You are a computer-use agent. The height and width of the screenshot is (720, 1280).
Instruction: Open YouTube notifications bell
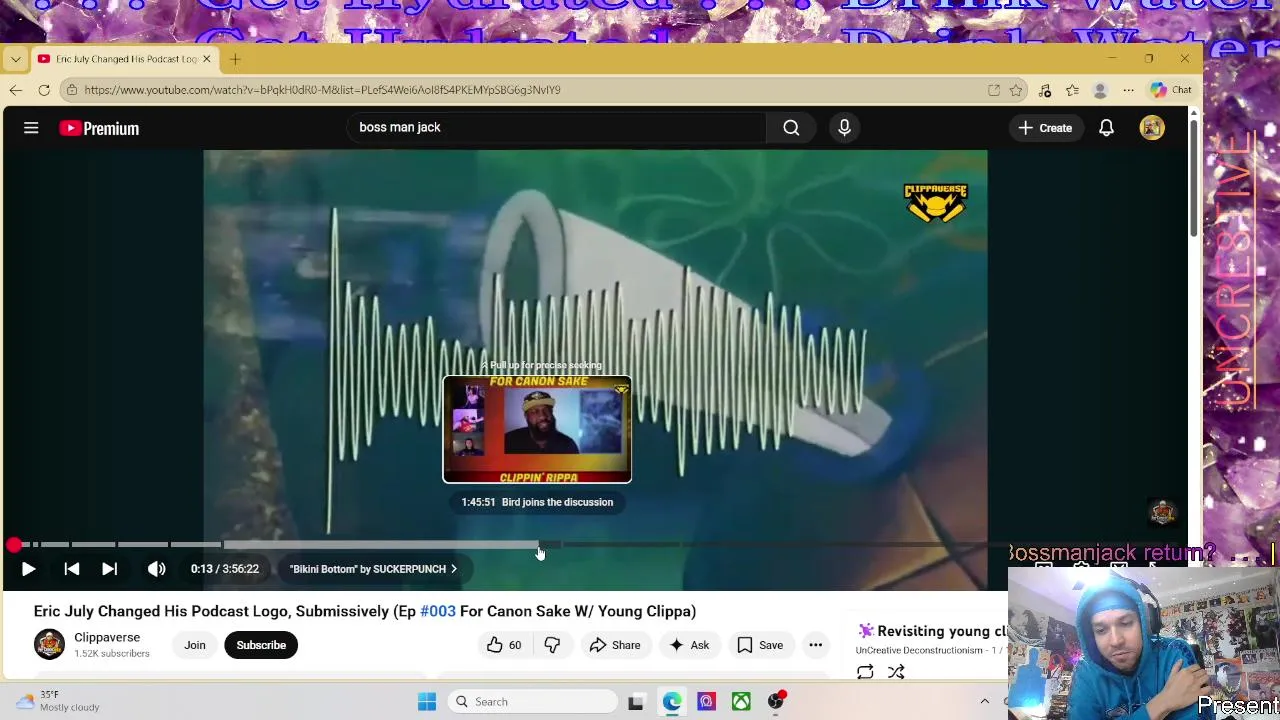[x=1106, y=128]
